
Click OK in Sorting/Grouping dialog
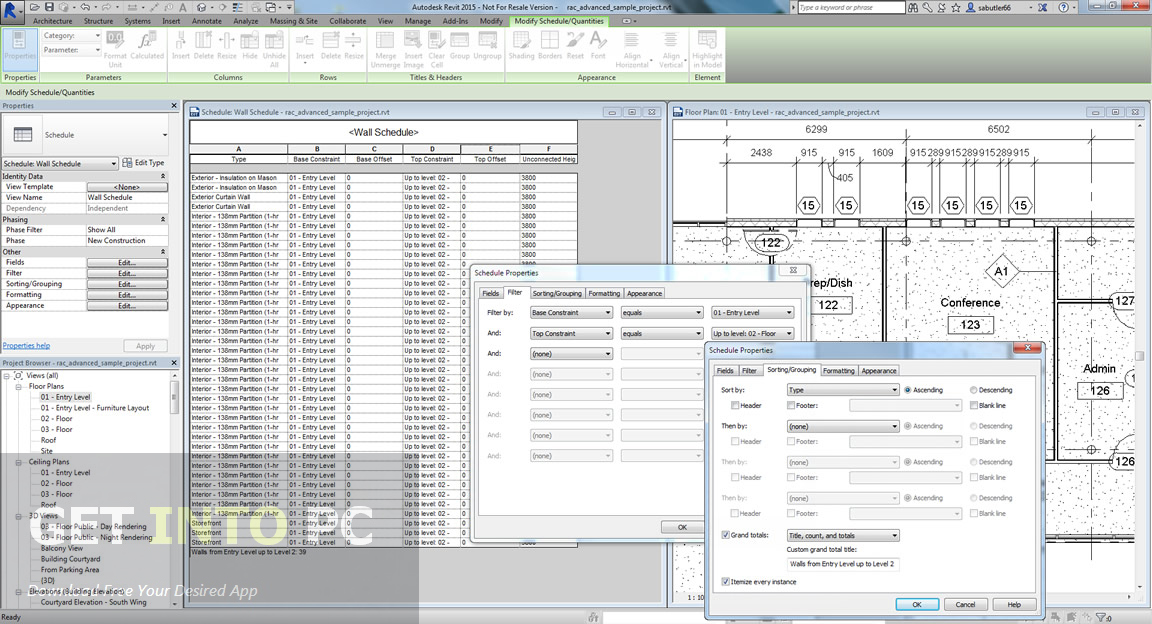[917, 604]
